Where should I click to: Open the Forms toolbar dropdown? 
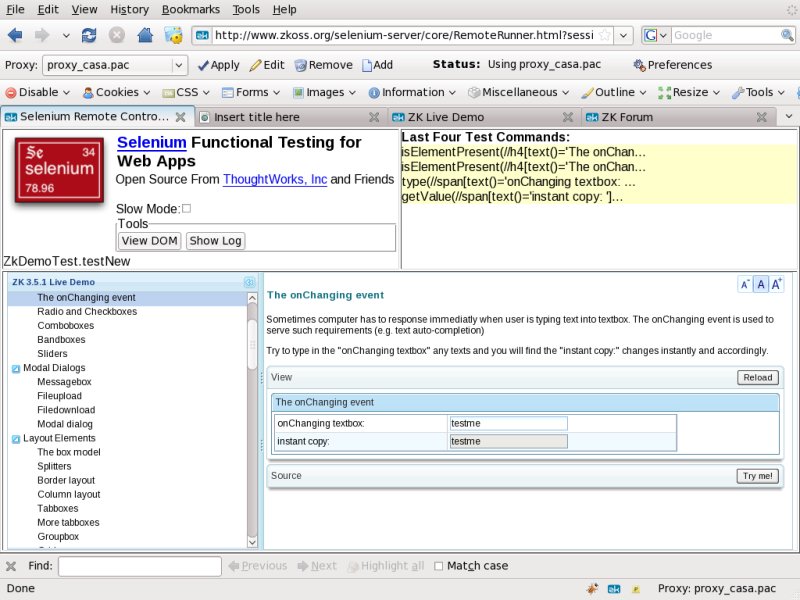(251, 92)
